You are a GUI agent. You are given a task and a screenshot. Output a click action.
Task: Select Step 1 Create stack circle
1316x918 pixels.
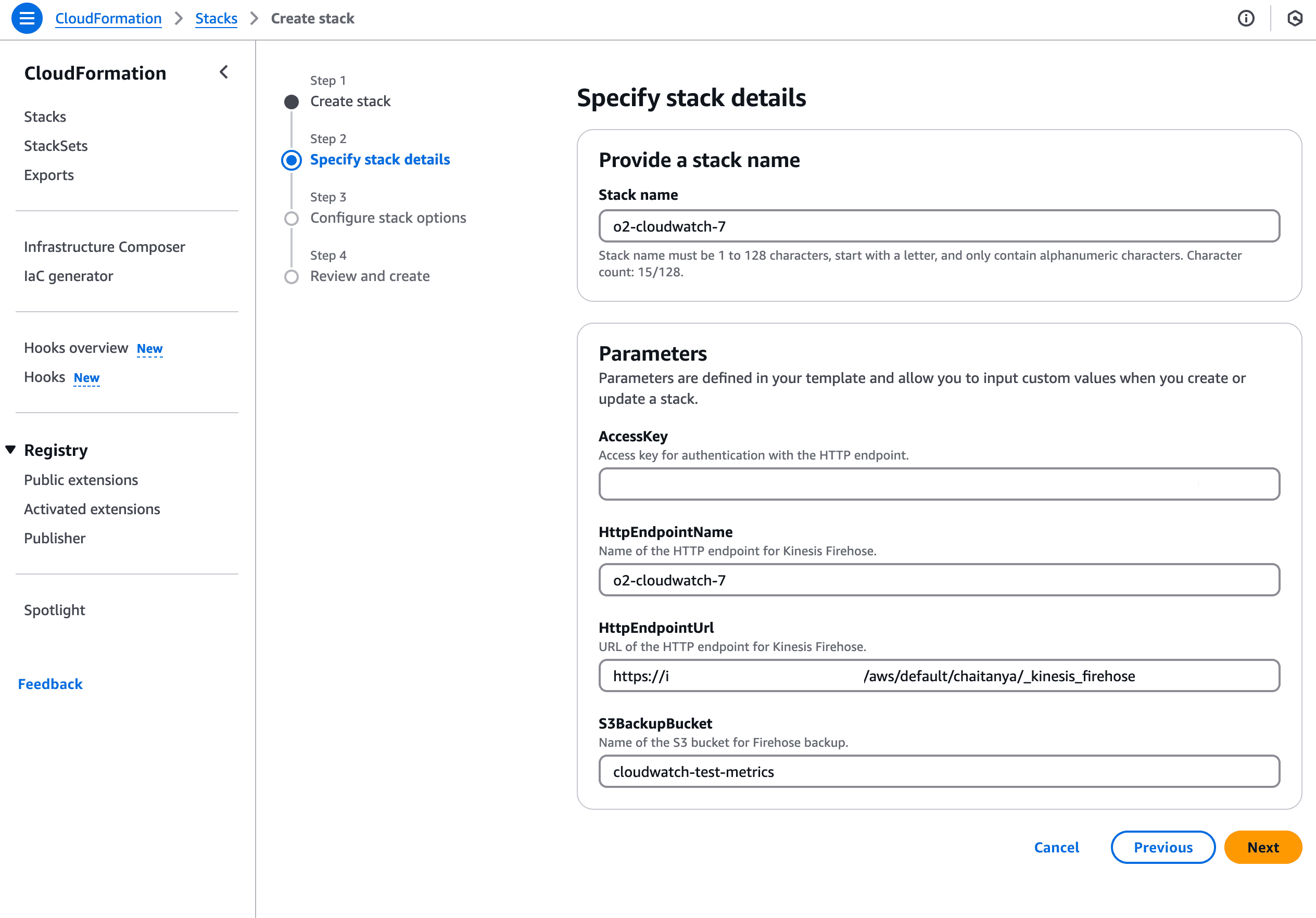[x=291, y=102]
